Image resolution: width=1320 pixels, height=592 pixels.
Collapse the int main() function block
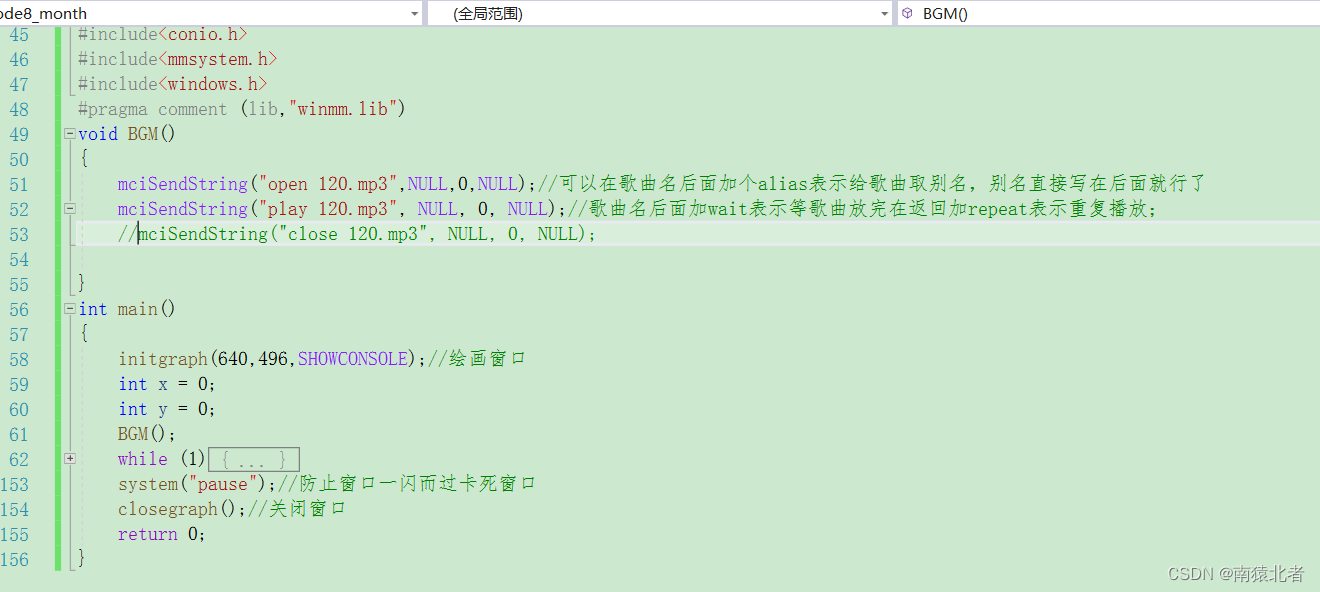click(x=69, y=308)
